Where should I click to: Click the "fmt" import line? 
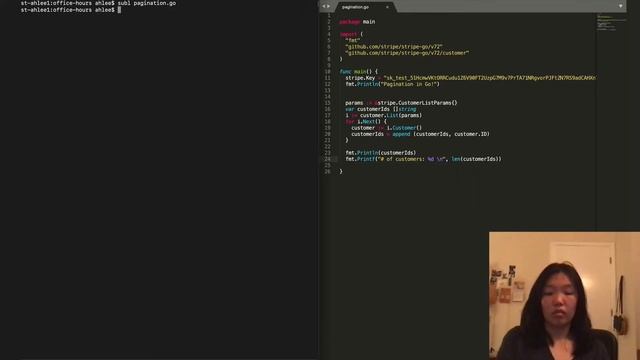(353, 40)
